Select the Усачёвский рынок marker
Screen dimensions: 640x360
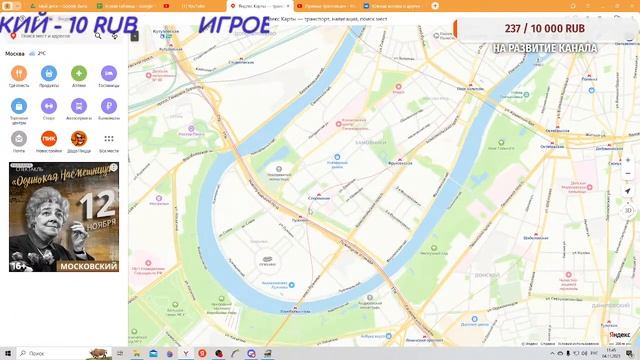point(337,157)
